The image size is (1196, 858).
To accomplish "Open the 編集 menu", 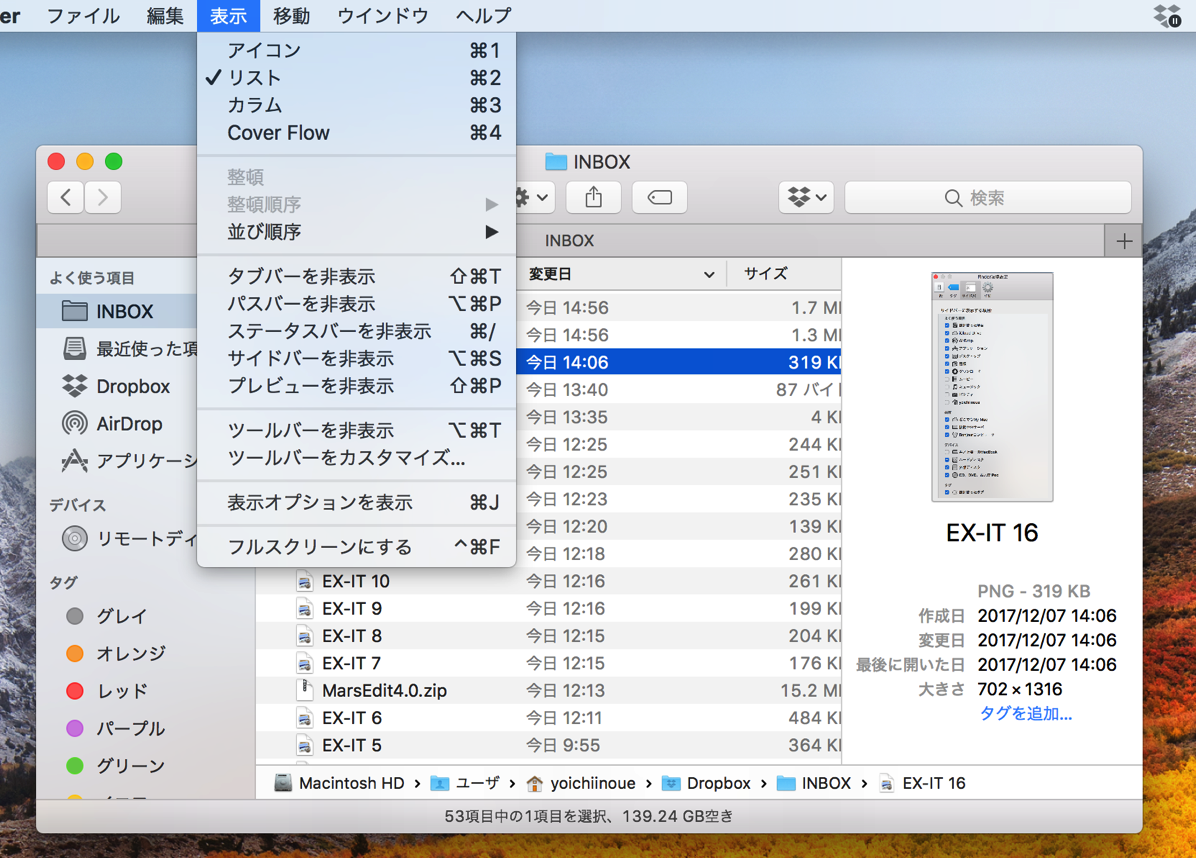I will pyautogui.click(x=165, y=15).
